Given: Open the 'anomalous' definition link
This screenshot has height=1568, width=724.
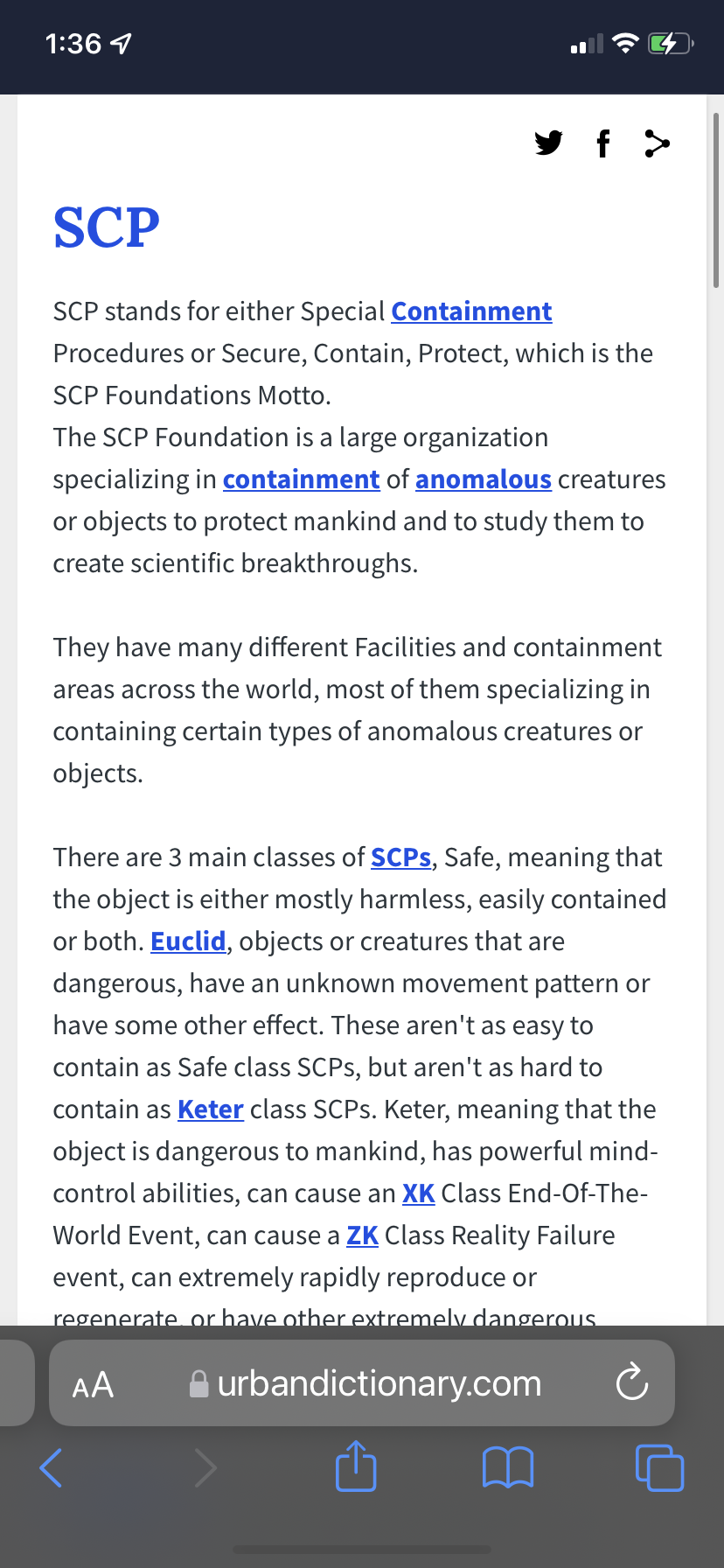Looking at the screenshot, I should [483, 479].
